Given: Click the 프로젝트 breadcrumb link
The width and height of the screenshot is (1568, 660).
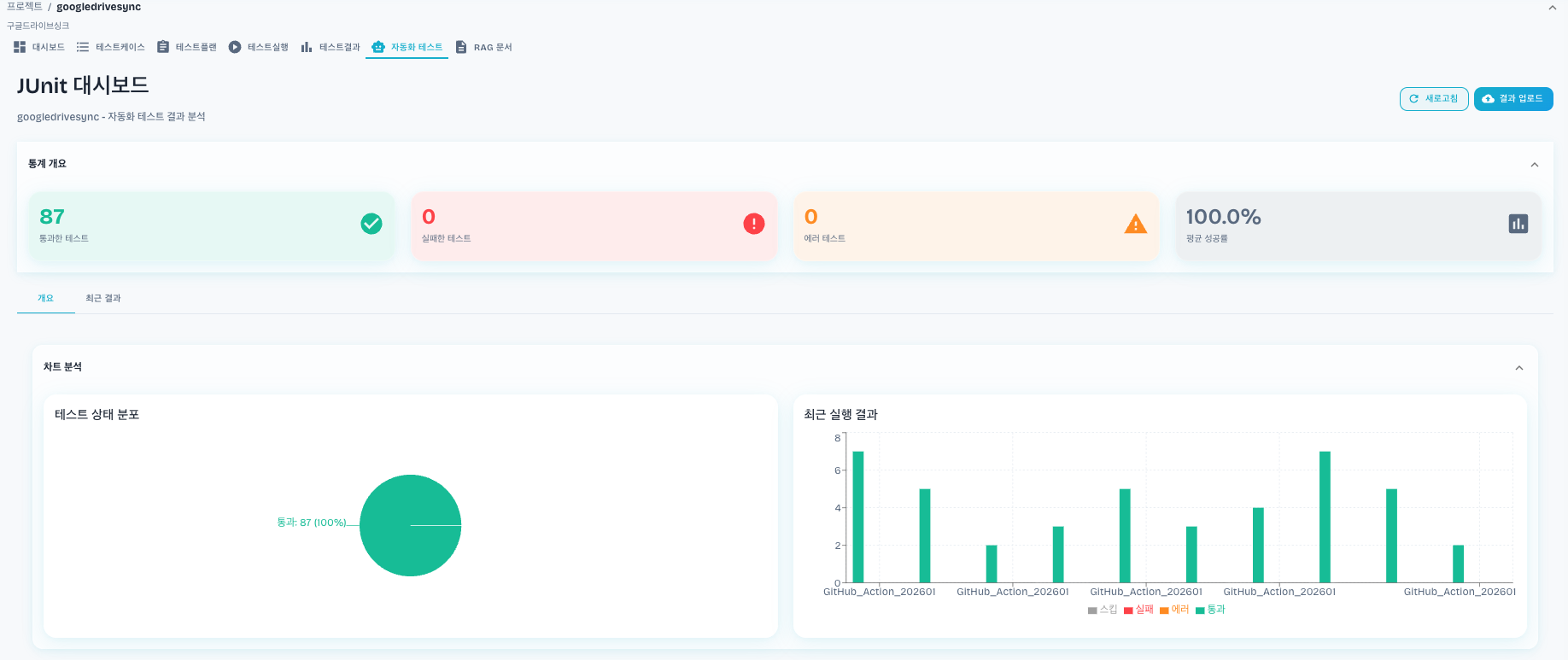Looking at the screenshot, I should point(24,7).
